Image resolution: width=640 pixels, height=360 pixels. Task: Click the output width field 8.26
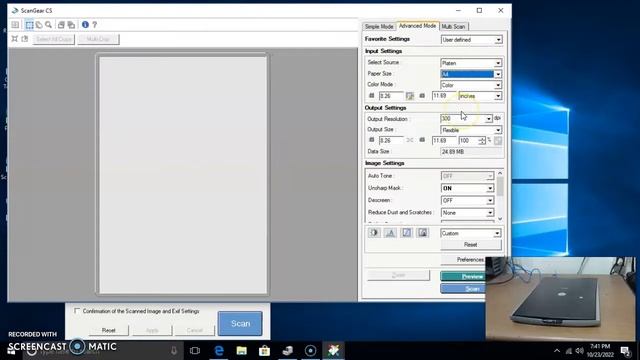[391, 140]
